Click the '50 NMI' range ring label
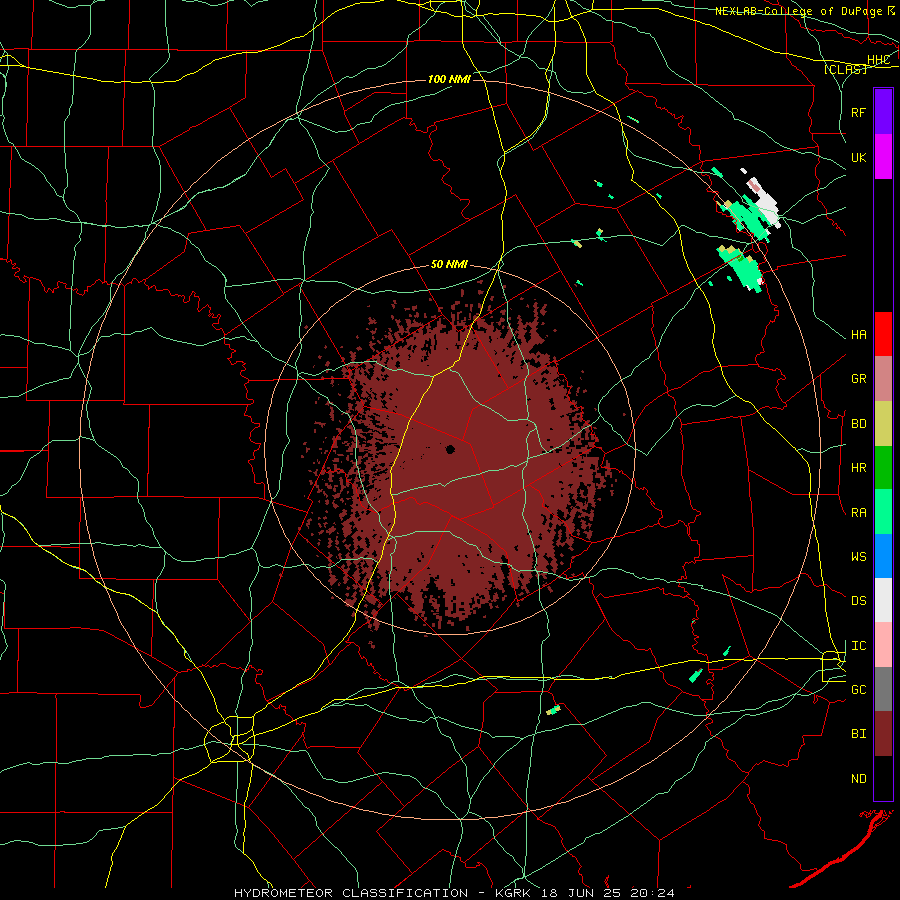Image resolution: width=900 pixels, height=900 pixels. (x=449, y=265)
